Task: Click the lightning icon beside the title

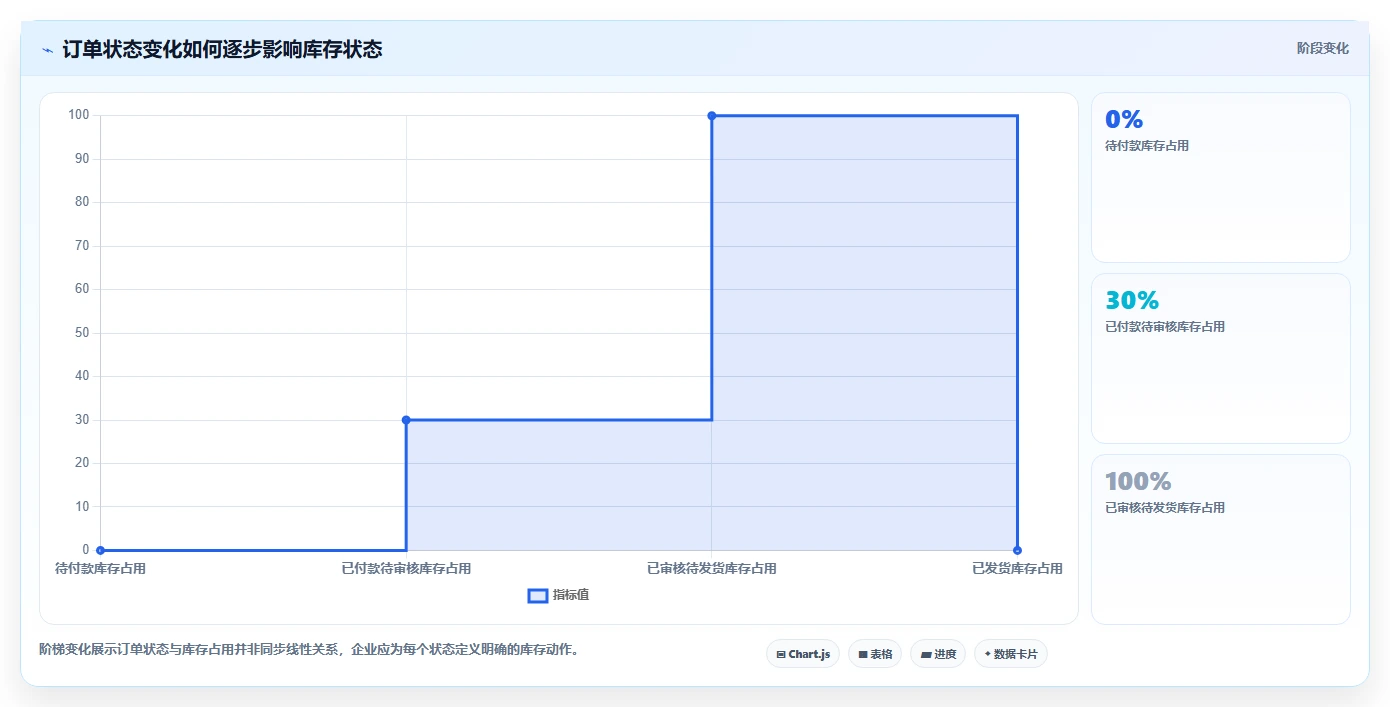Action: click(x=47, y=50)
